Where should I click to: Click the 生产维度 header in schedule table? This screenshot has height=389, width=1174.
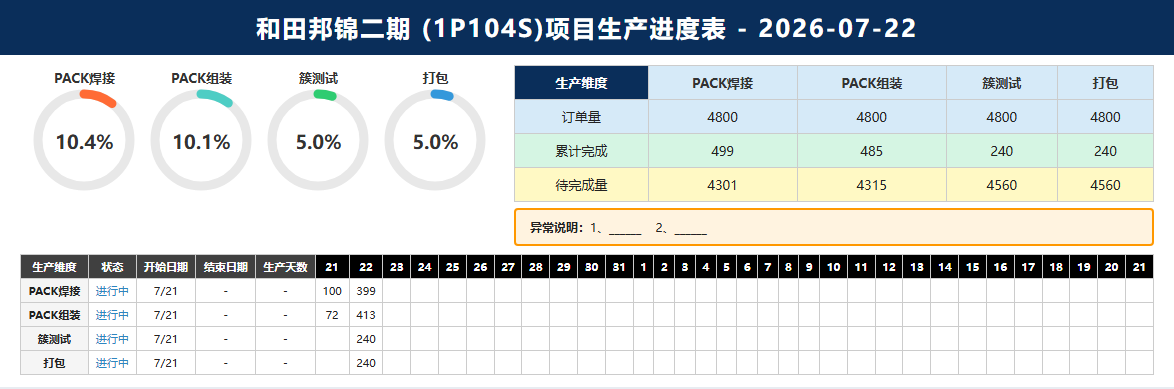[55, 267]
